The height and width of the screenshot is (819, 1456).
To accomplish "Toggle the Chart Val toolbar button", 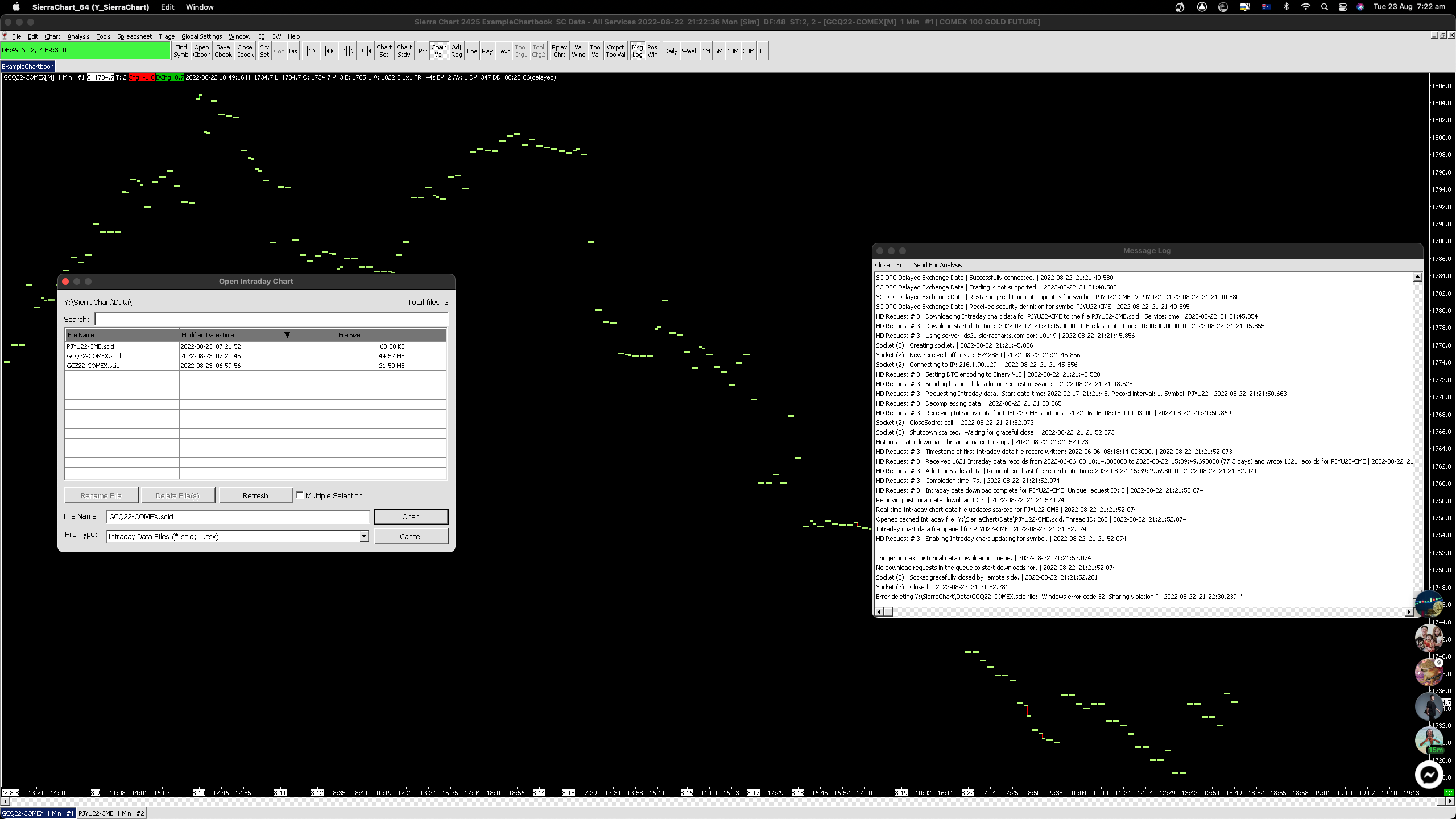I will coord(439,51).
